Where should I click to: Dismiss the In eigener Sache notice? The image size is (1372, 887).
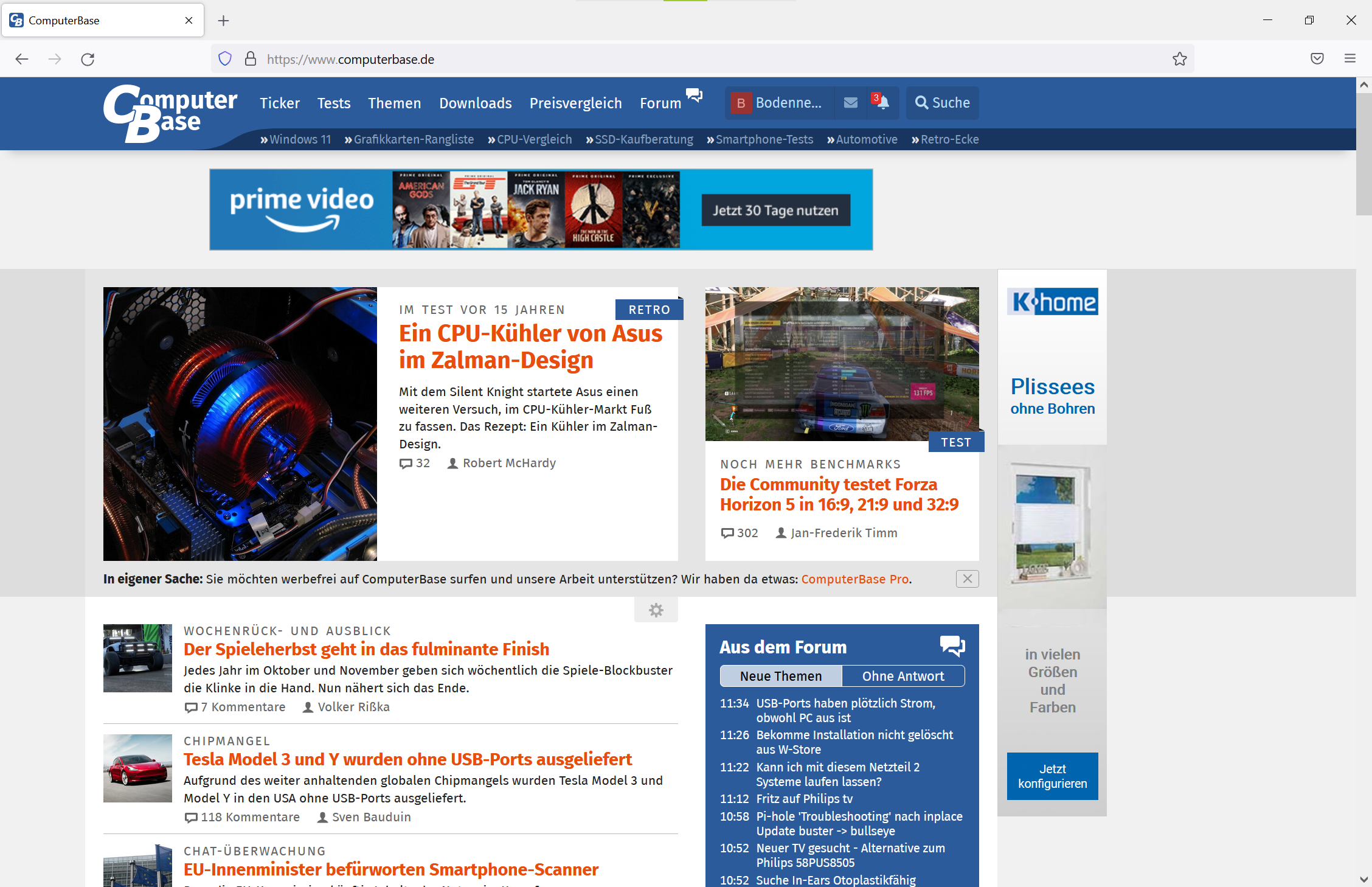(967, 579)
